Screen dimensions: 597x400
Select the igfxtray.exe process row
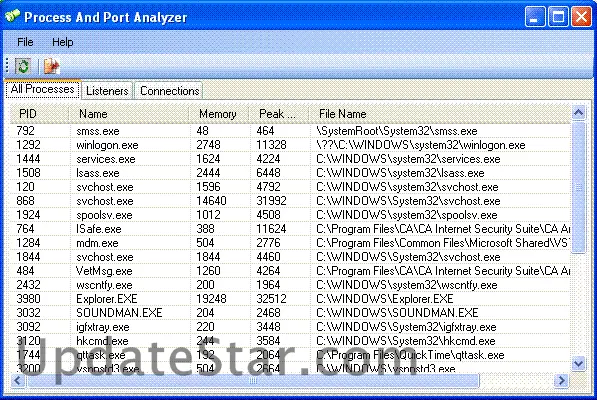pyautogui.click(x=290, y=327)
